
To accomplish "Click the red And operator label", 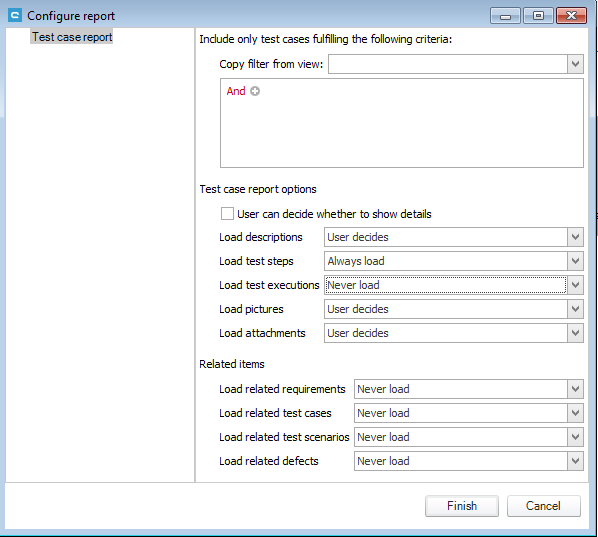I will [x=236, y=91].
